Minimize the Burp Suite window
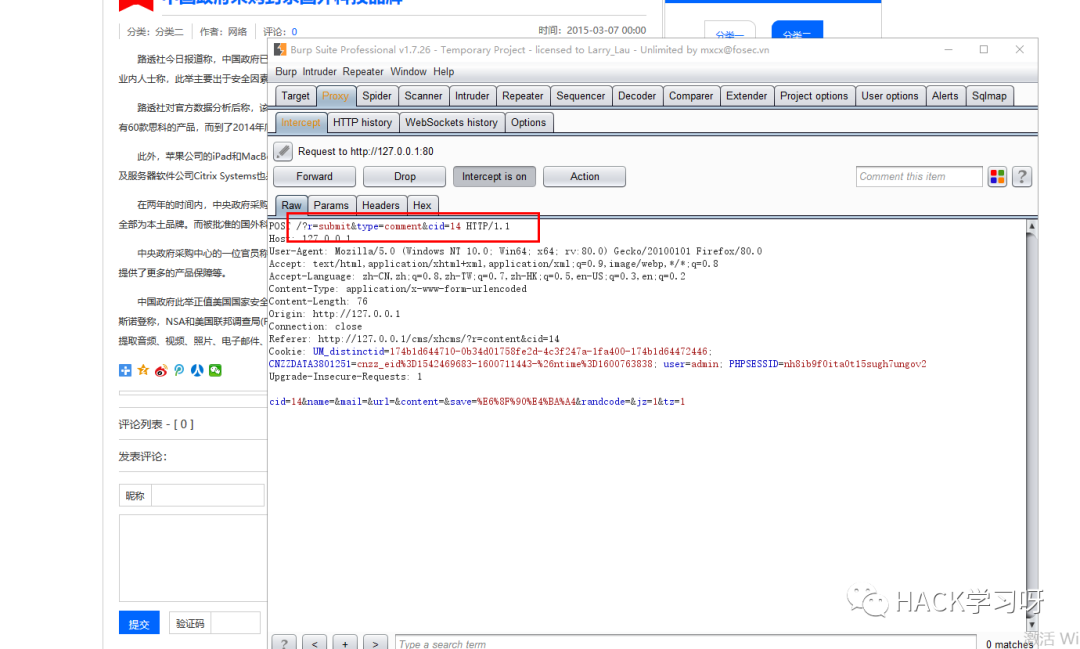 948,50
